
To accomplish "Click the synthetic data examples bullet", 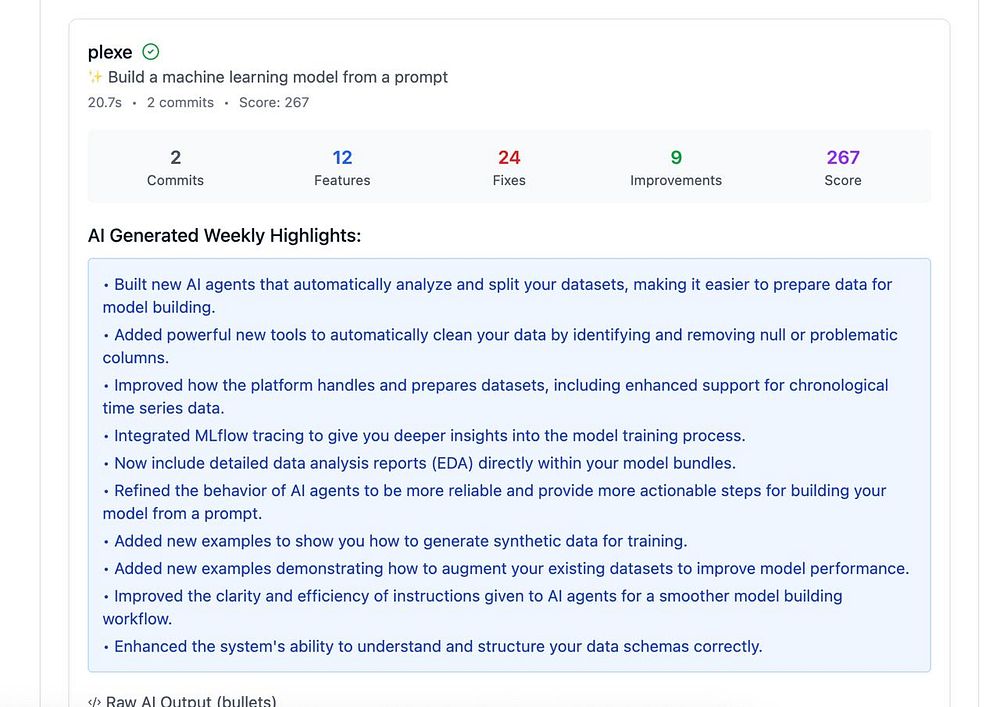I will (x=400, y=541).
